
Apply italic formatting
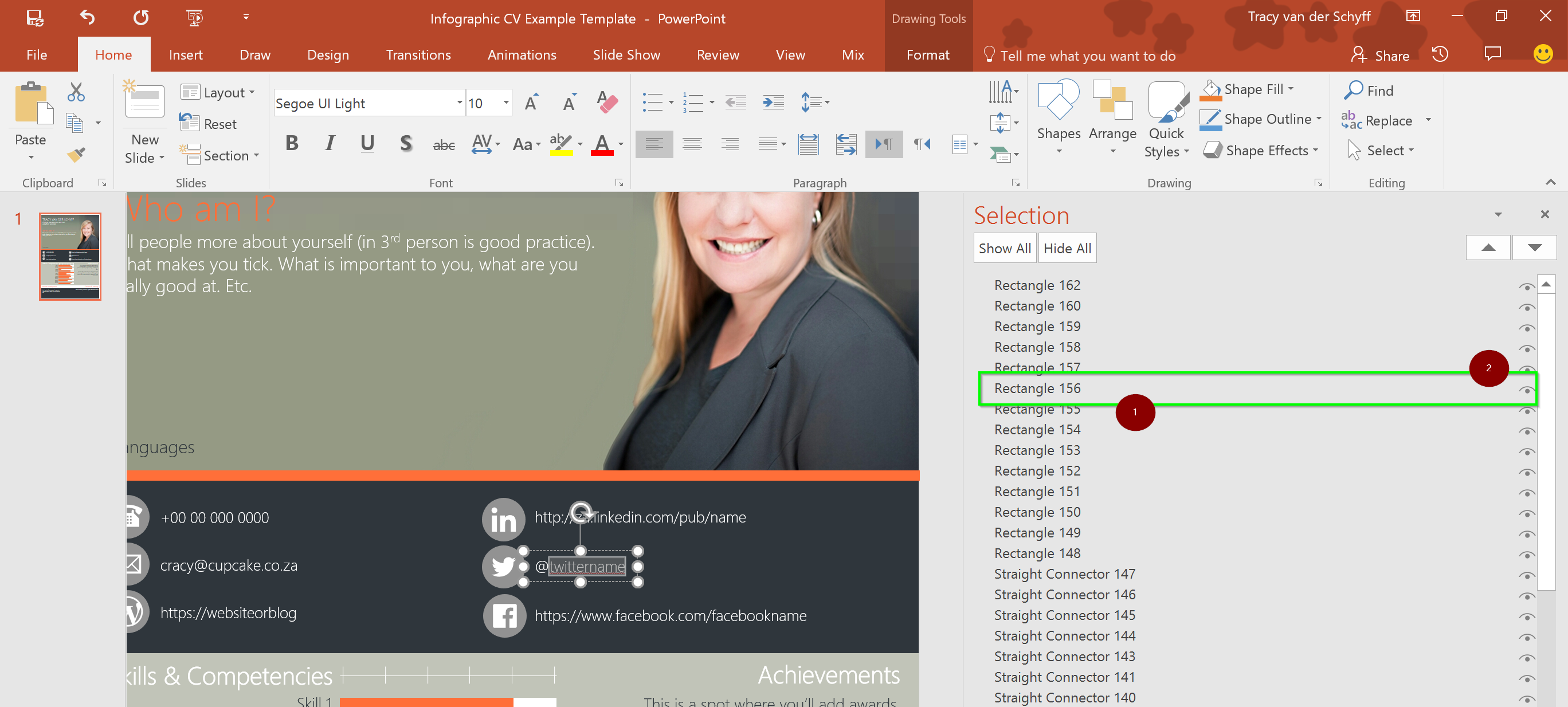[x=330, y=144]
